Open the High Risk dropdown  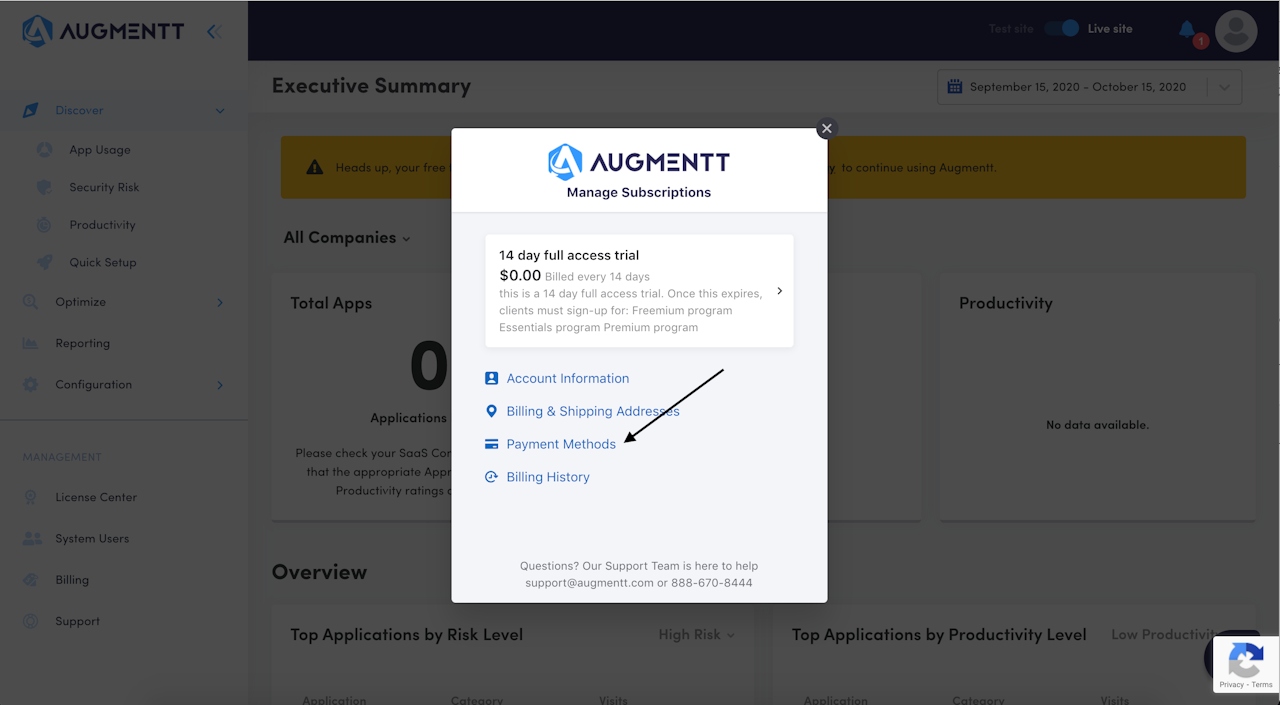(696, 635)
